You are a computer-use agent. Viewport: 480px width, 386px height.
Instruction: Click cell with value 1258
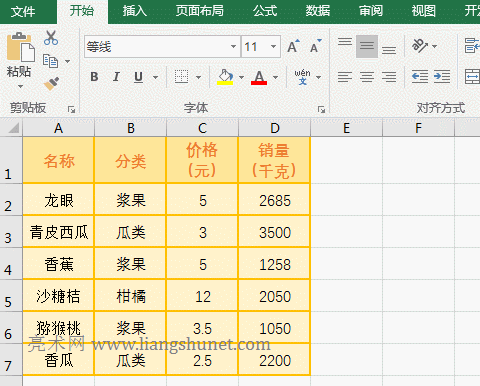275,264
